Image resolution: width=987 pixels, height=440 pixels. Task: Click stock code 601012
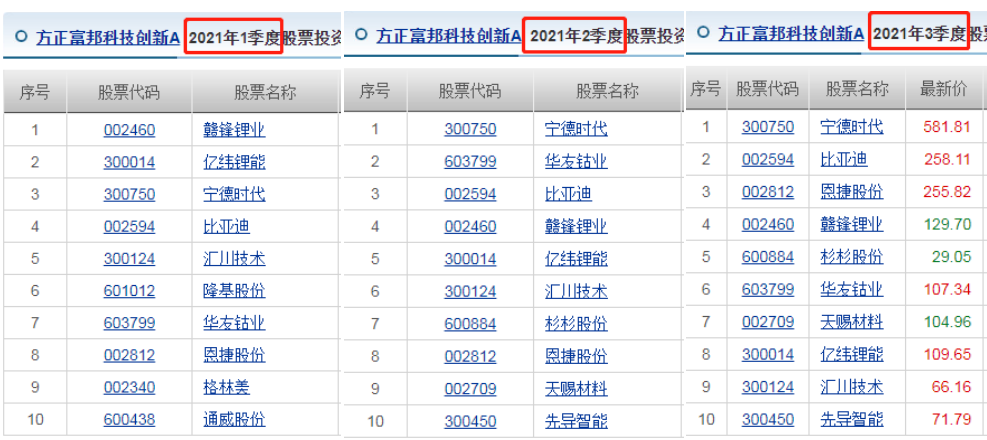(x=129, y=290)
